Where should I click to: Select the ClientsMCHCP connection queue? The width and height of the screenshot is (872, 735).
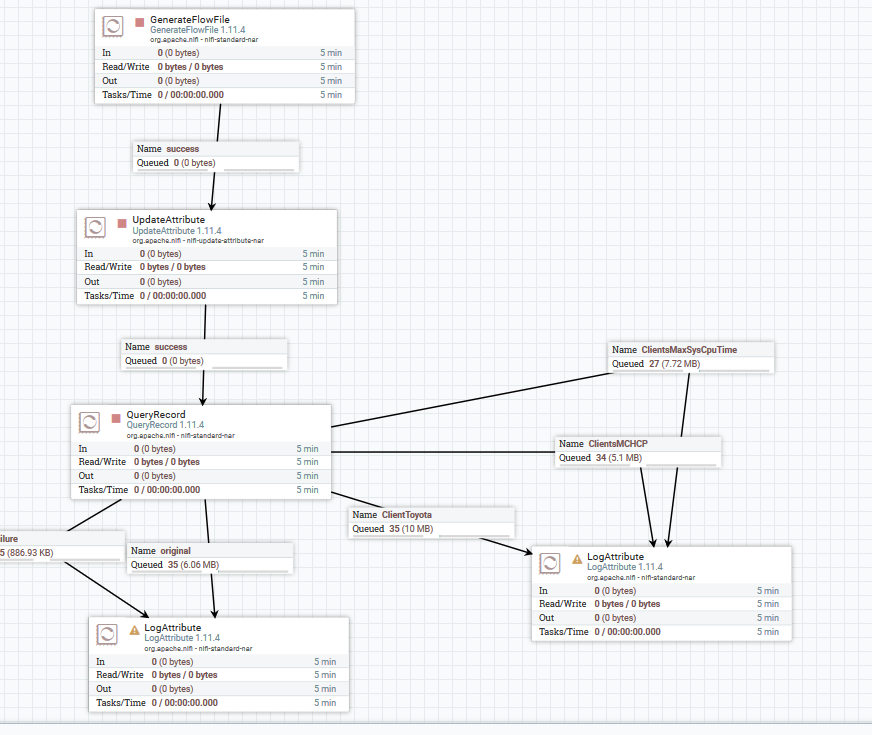(x=638, y=451)
